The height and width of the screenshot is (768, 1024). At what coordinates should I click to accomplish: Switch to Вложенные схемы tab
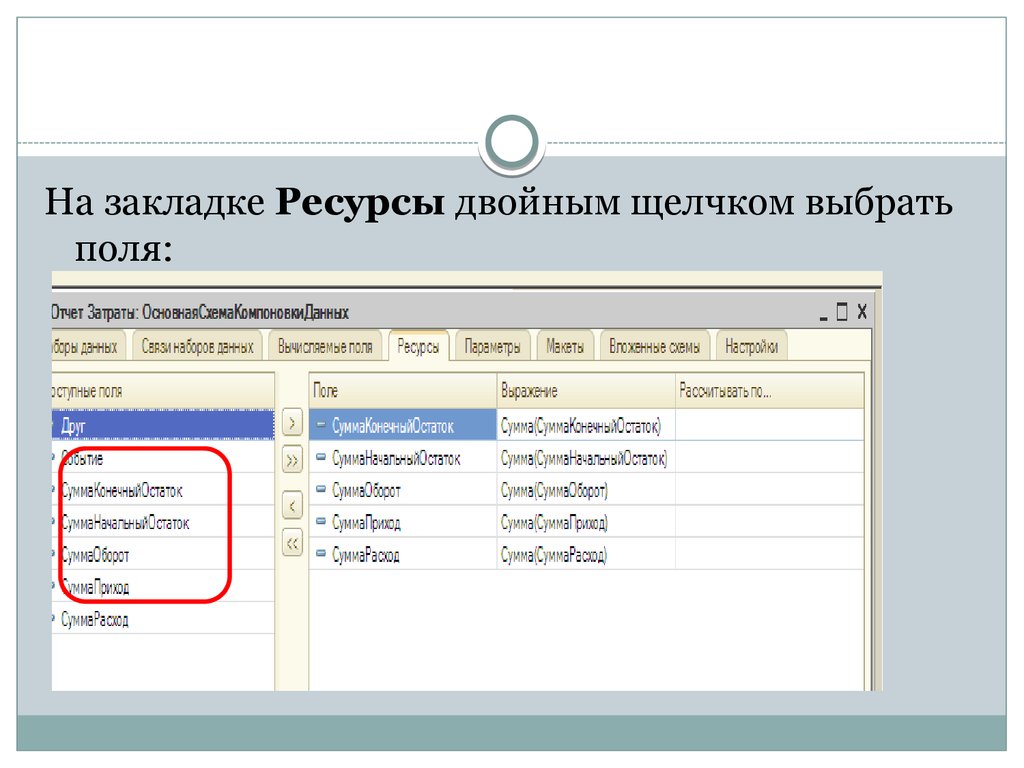[654, 346]
